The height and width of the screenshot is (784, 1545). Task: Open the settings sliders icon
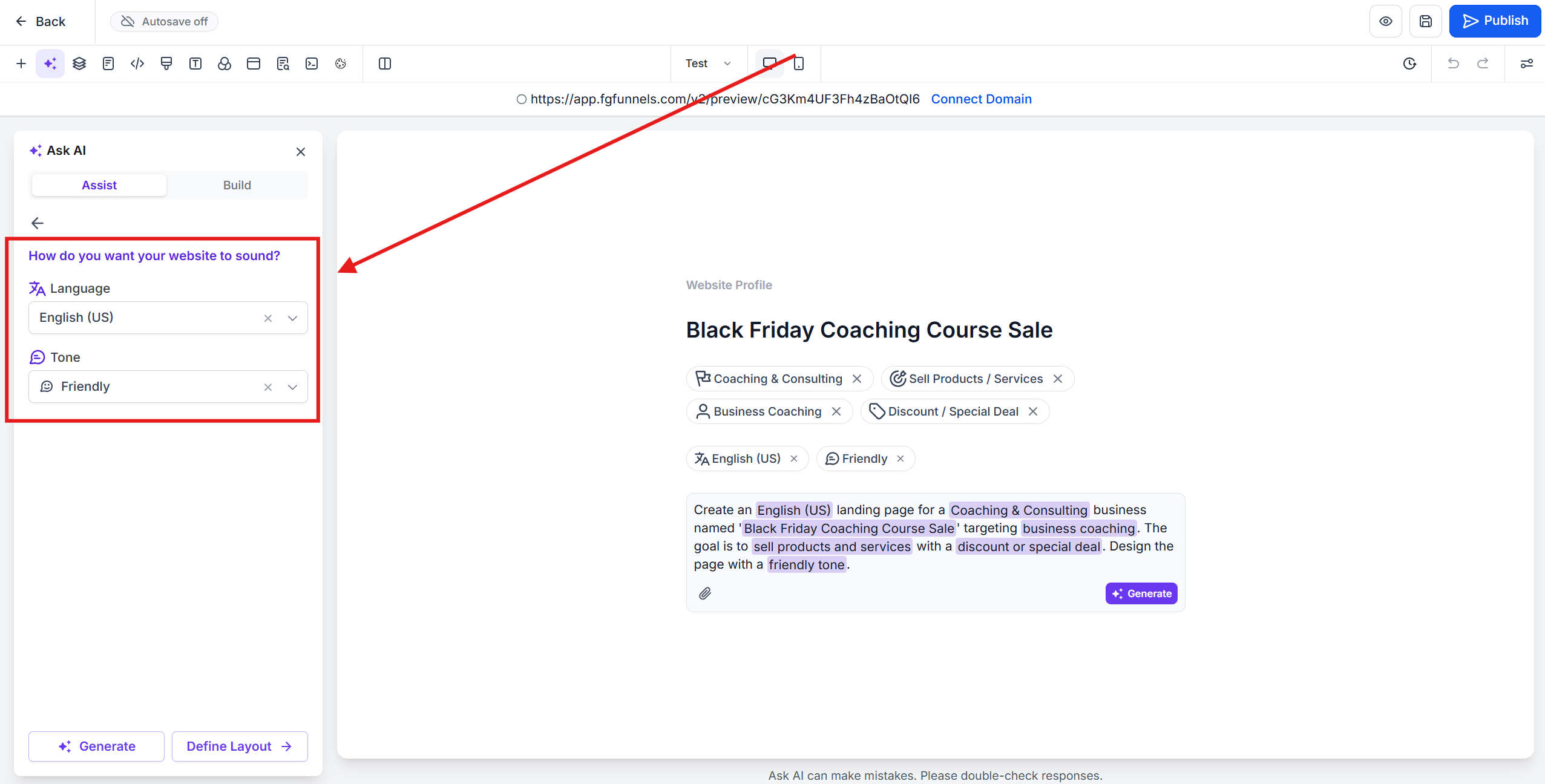1526,64
